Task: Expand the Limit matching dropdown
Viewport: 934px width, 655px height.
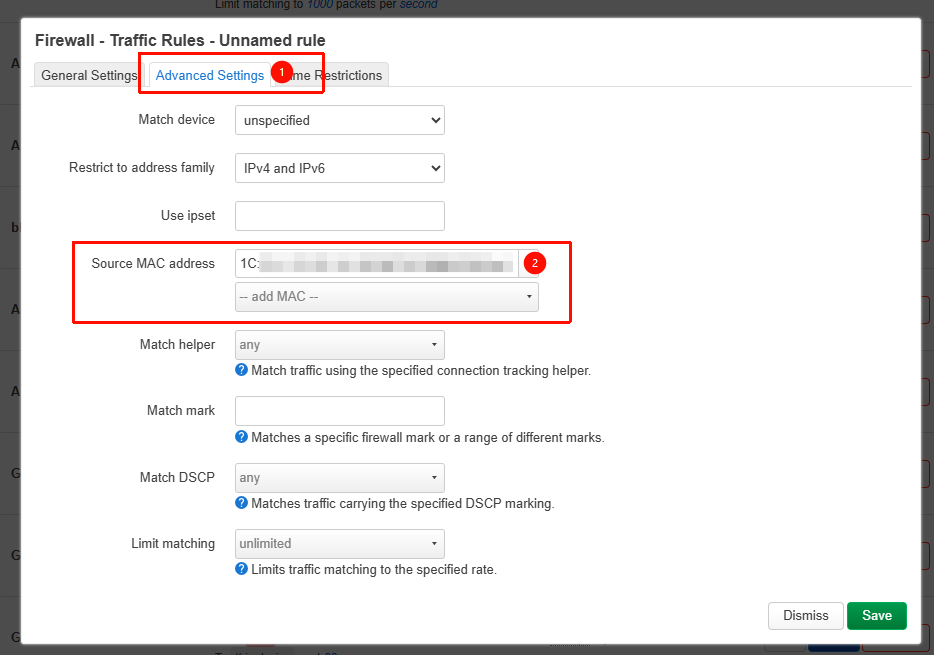Action: [339, 544]
